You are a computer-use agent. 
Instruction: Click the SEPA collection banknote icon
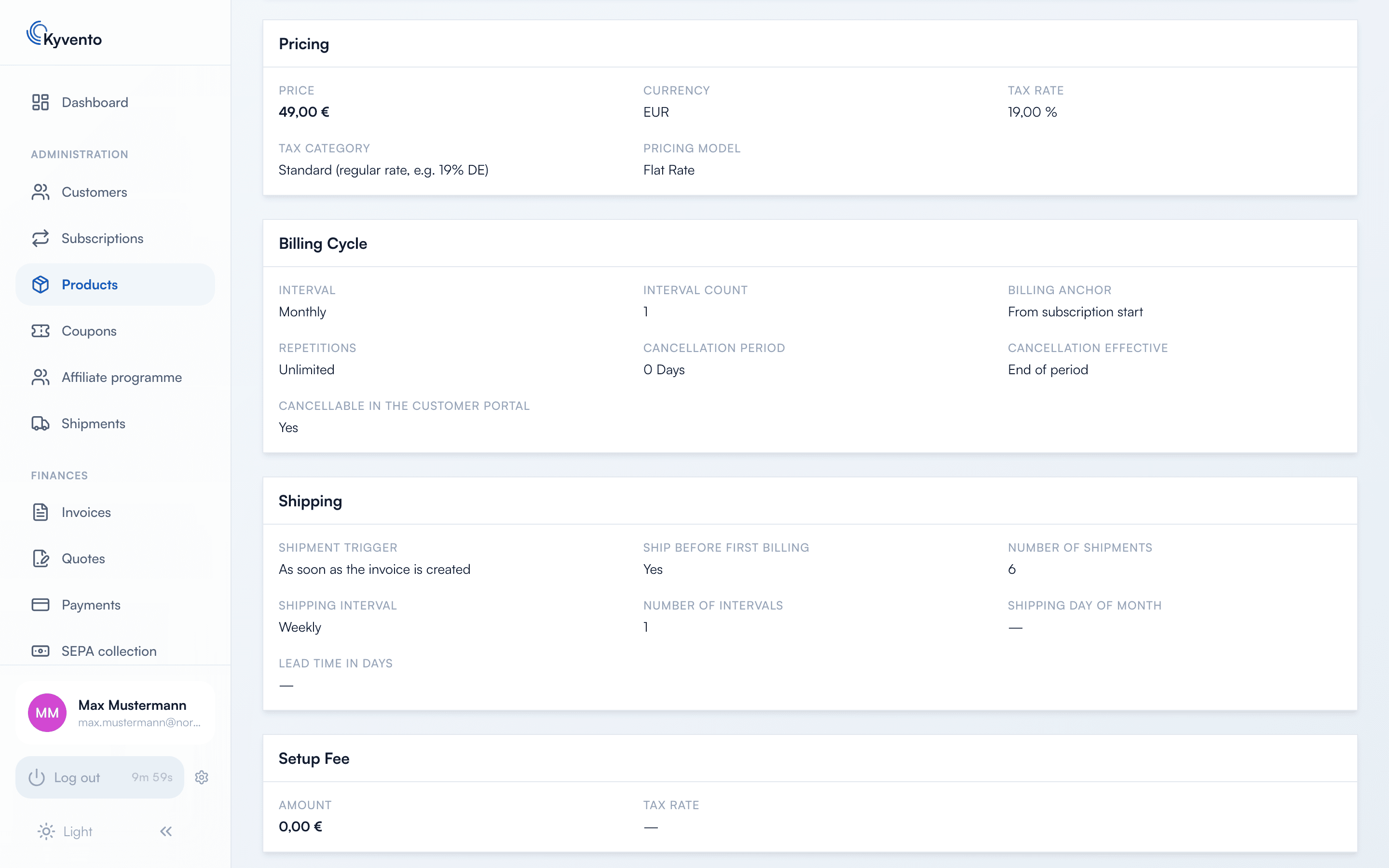point(40,651)
